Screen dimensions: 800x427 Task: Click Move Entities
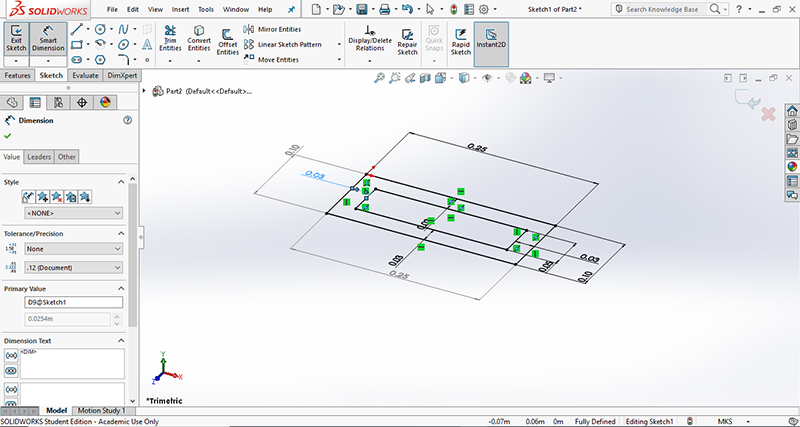point(271,60)
